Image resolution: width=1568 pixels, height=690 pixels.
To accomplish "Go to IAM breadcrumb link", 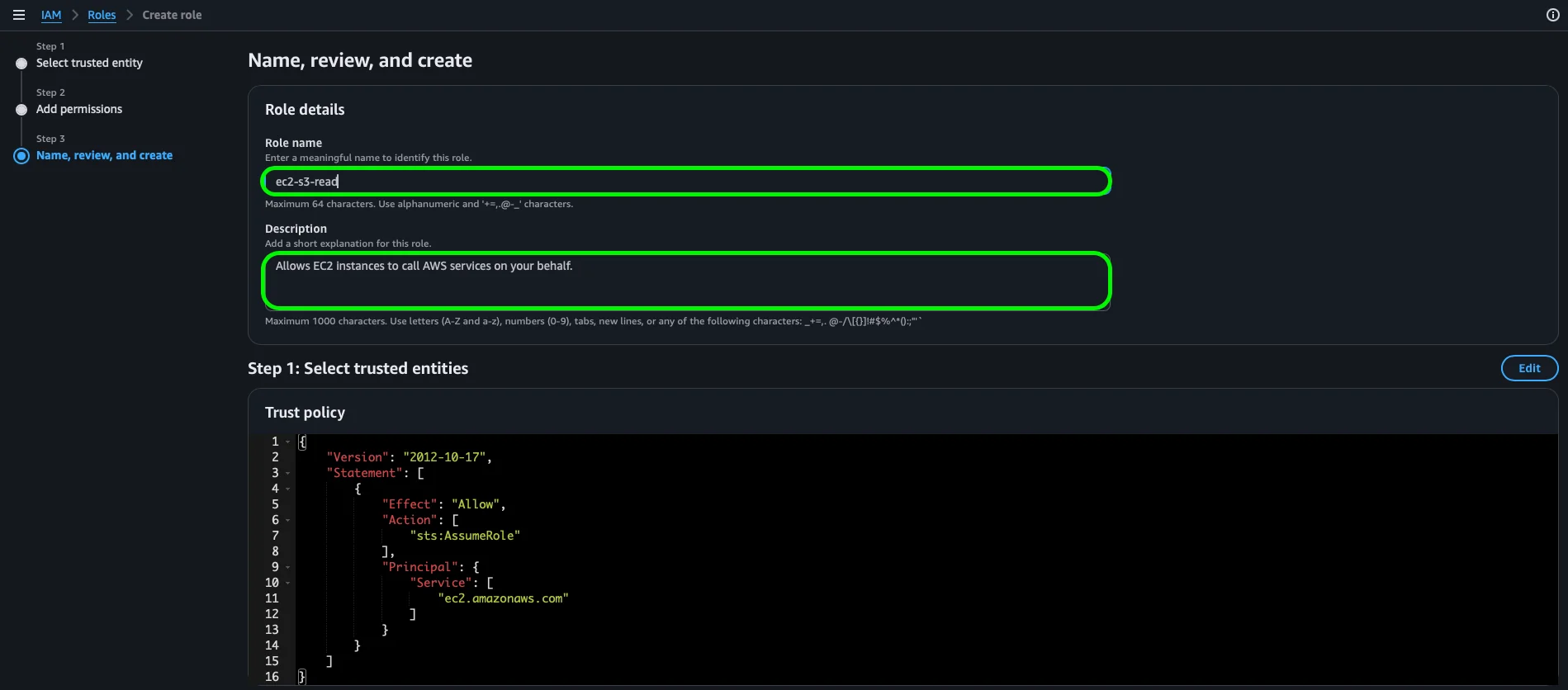I will 51,15.
